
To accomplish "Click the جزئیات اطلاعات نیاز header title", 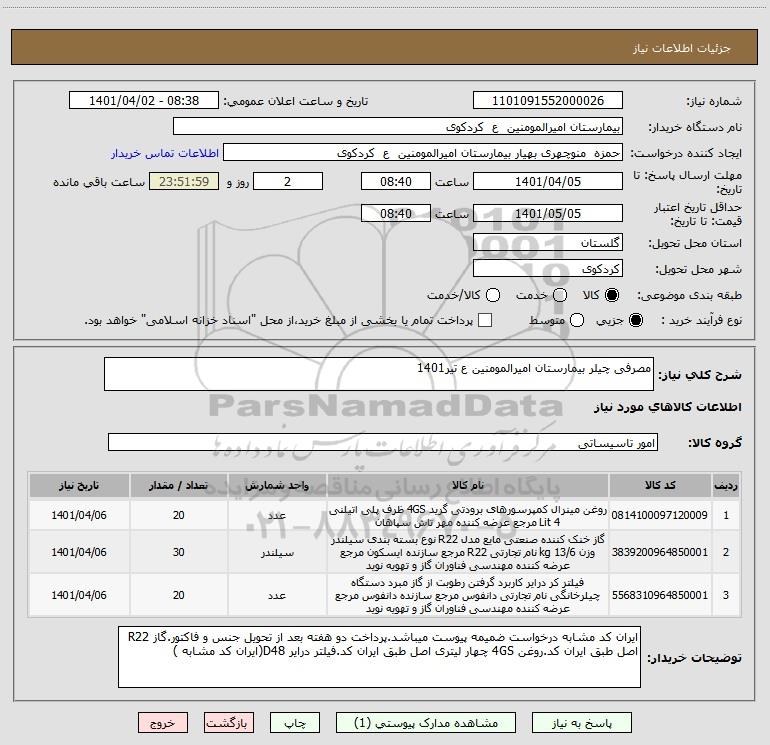I will click(x=681, y=48).
